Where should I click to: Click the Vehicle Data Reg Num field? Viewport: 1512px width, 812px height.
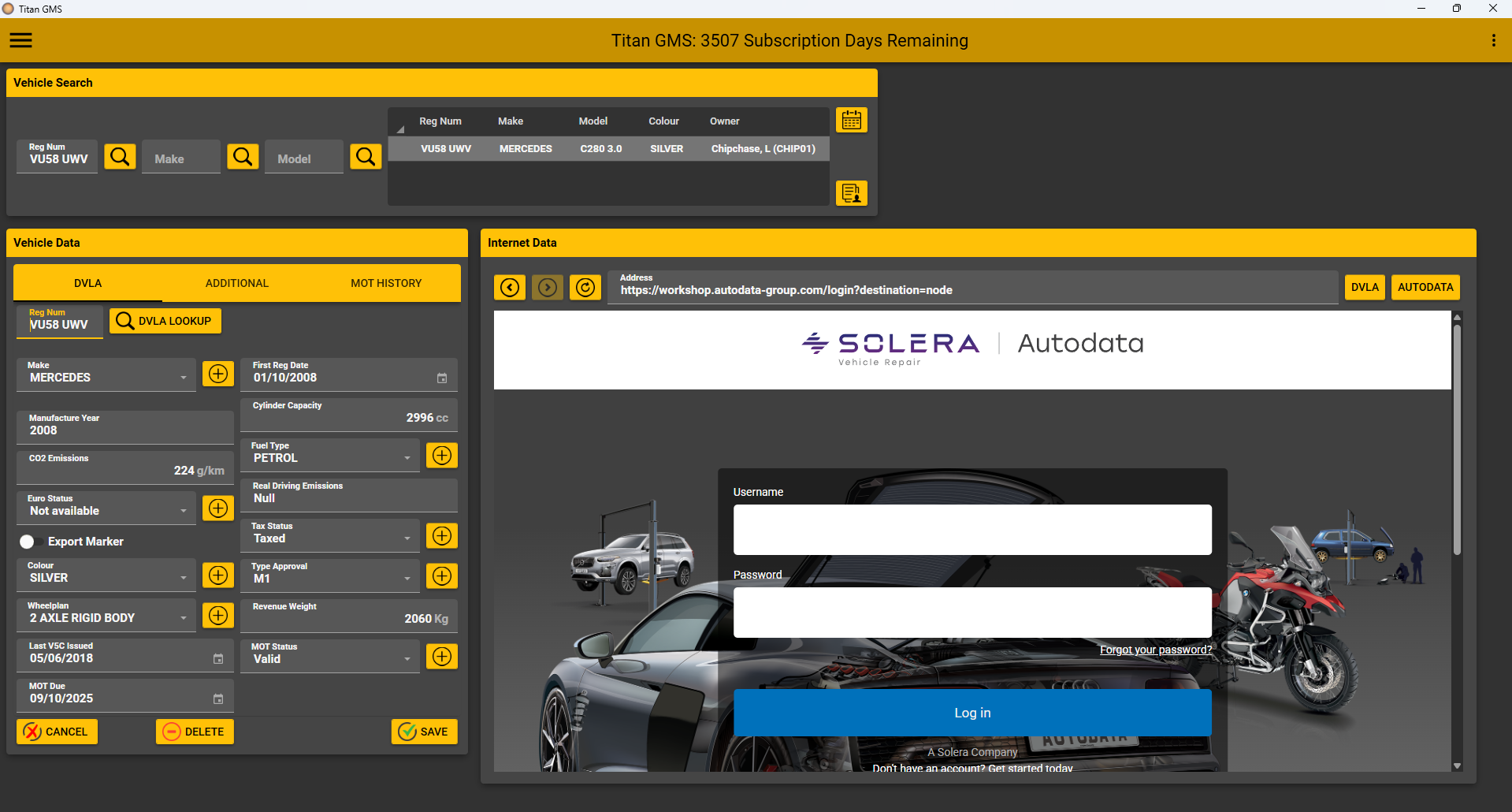click(x=60, y=322)
